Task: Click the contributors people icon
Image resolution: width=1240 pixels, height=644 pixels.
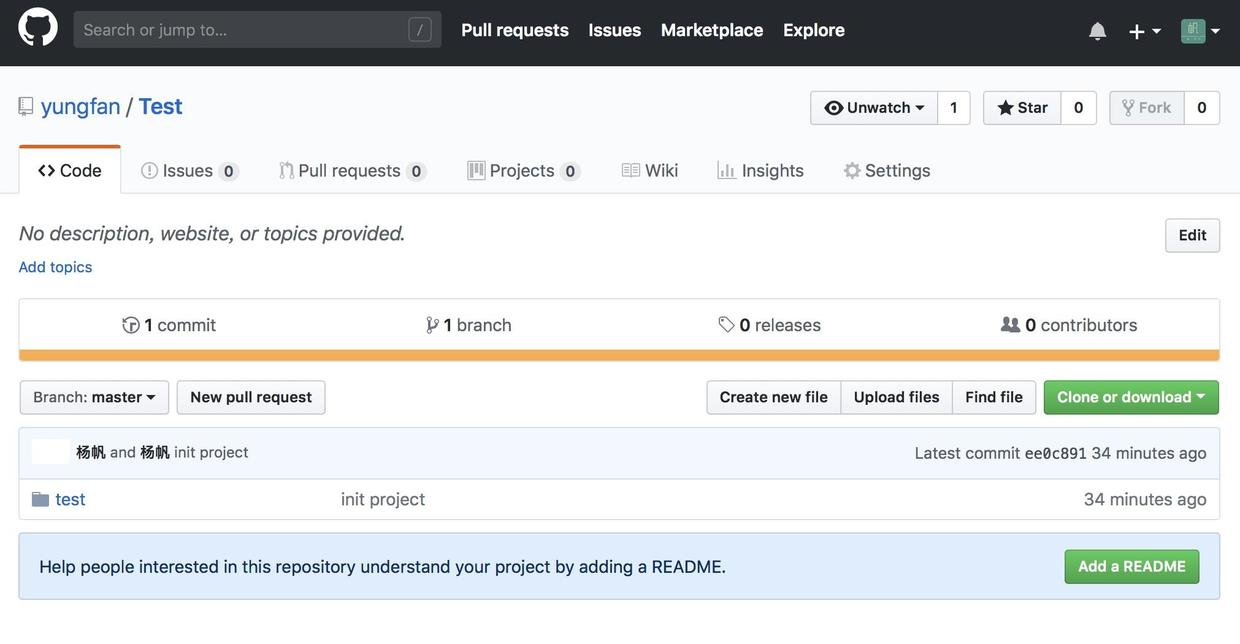Action: click(x=1010, y=325)
